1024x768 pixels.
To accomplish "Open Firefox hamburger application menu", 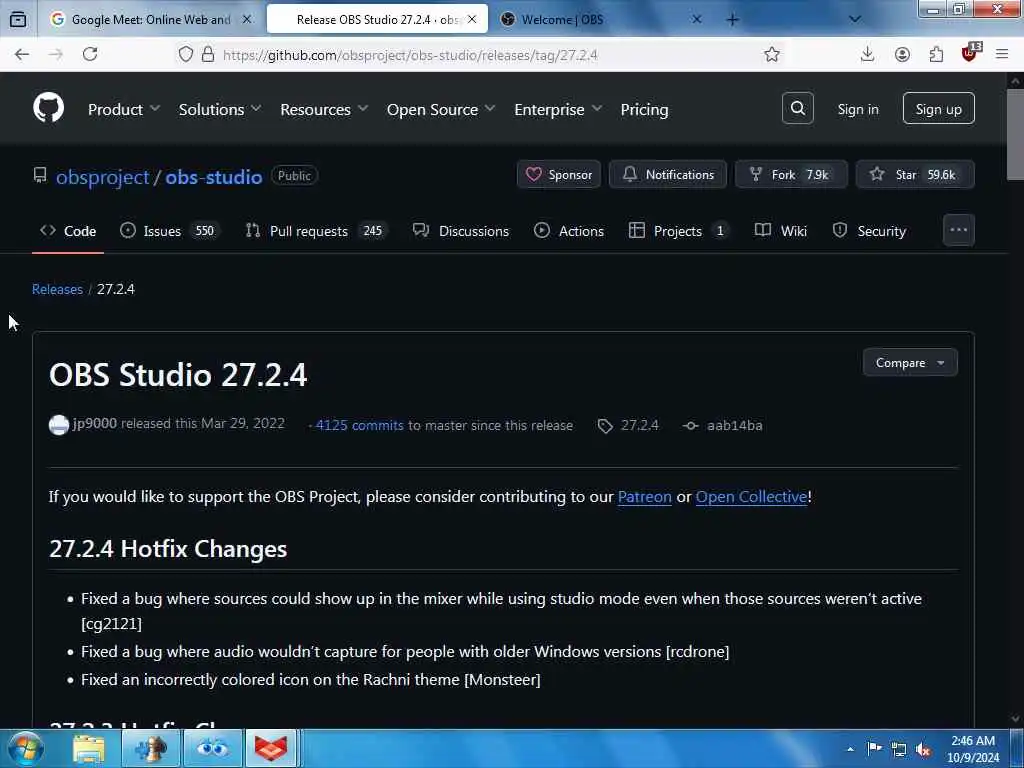I will tap(1002, 55).
